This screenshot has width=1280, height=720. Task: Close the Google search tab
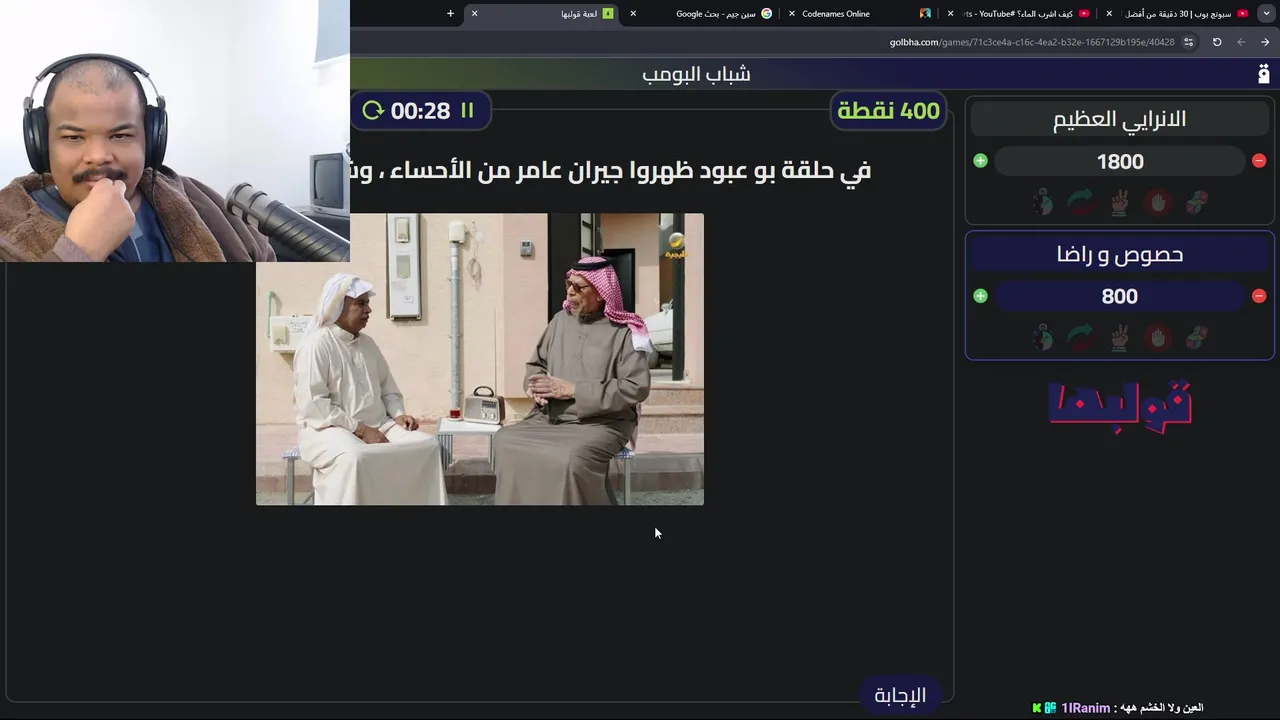pyautogui.click(x=633, y=14)
